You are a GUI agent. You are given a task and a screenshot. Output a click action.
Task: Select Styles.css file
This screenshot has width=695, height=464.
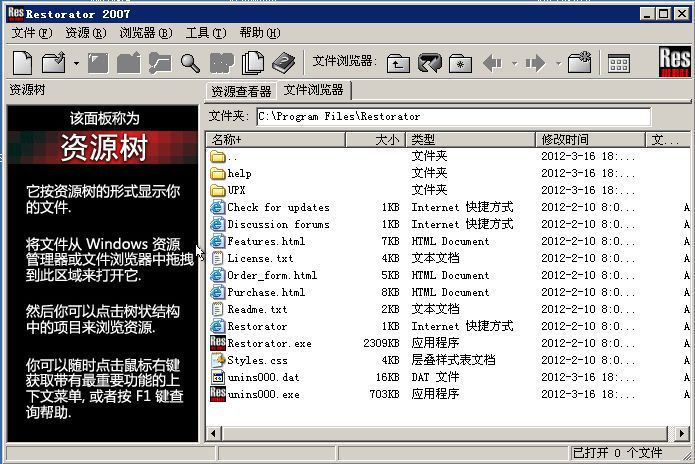tap(249, 360)
